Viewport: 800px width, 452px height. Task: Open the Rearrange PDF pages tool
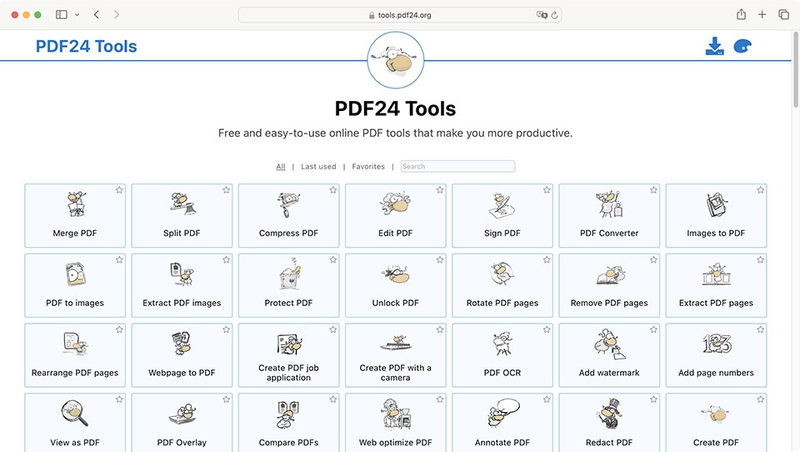coord(75,356)
